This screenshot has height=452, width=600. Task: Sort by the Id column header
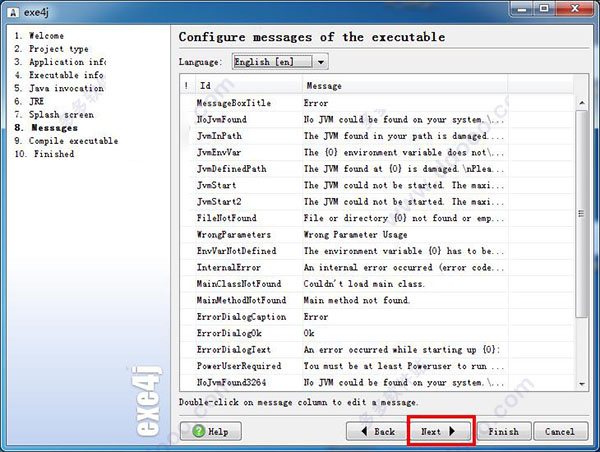tap(249, 85)
